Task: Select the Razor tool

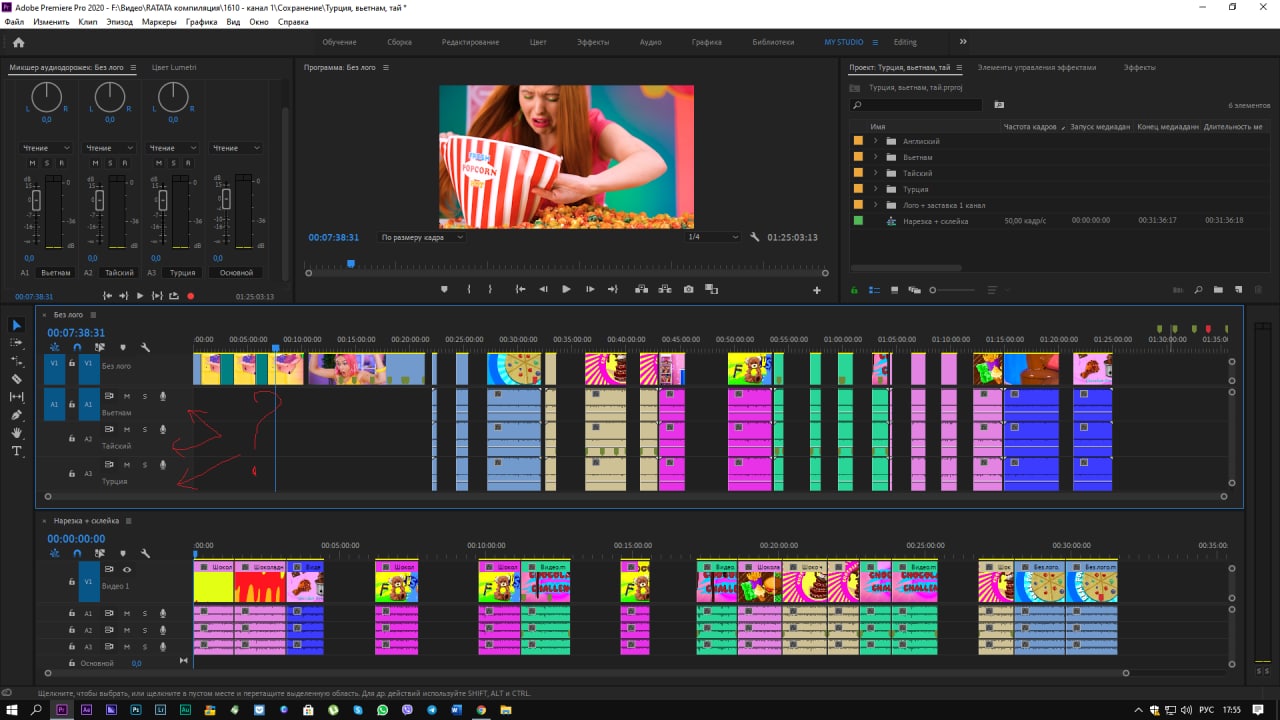Action: coord(16,379)
